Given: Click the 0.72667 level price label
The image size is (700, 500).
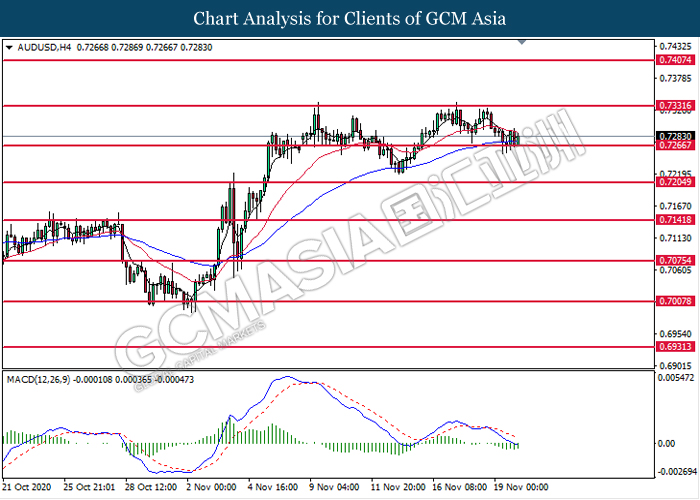Looking at the screenshot, I should click(x=675, y=145).
